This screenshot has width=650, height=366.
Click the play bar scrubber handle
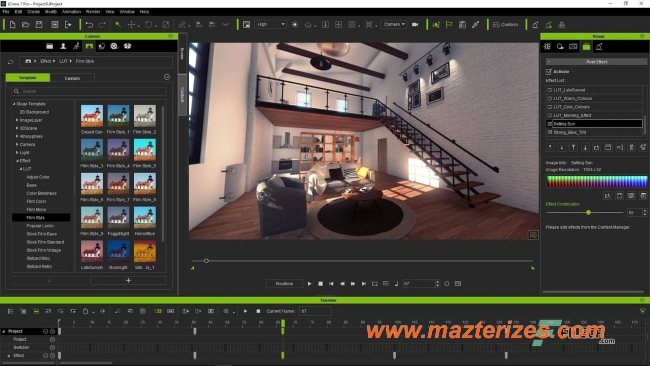206,261
